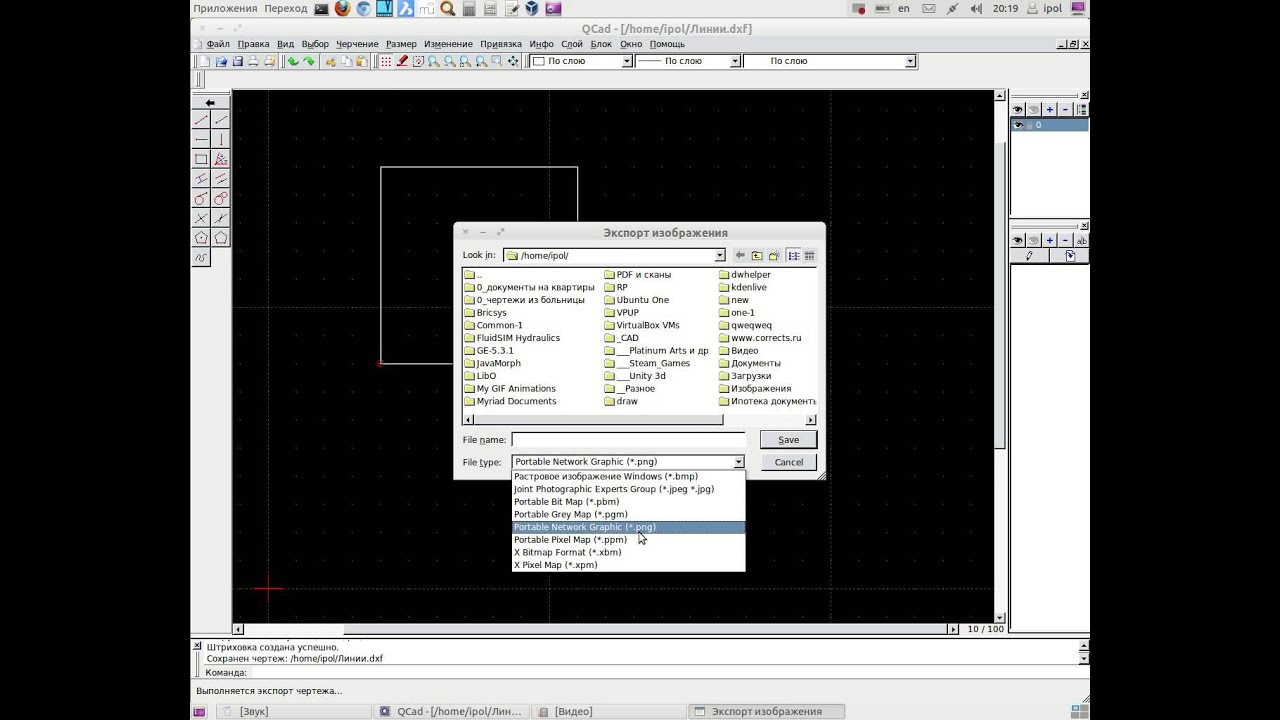This screenshot has width=1280, height=720.
Task: Choose Joint Photographic Experts Group (*.jpeg *.jpg)
Action: coord(628,489)
